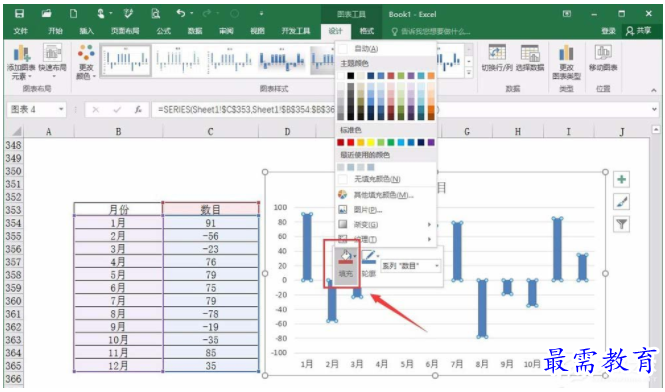665x392 pixels.
Task: Expand the formula bar with right-end arrow
Action: click(654, 109)
